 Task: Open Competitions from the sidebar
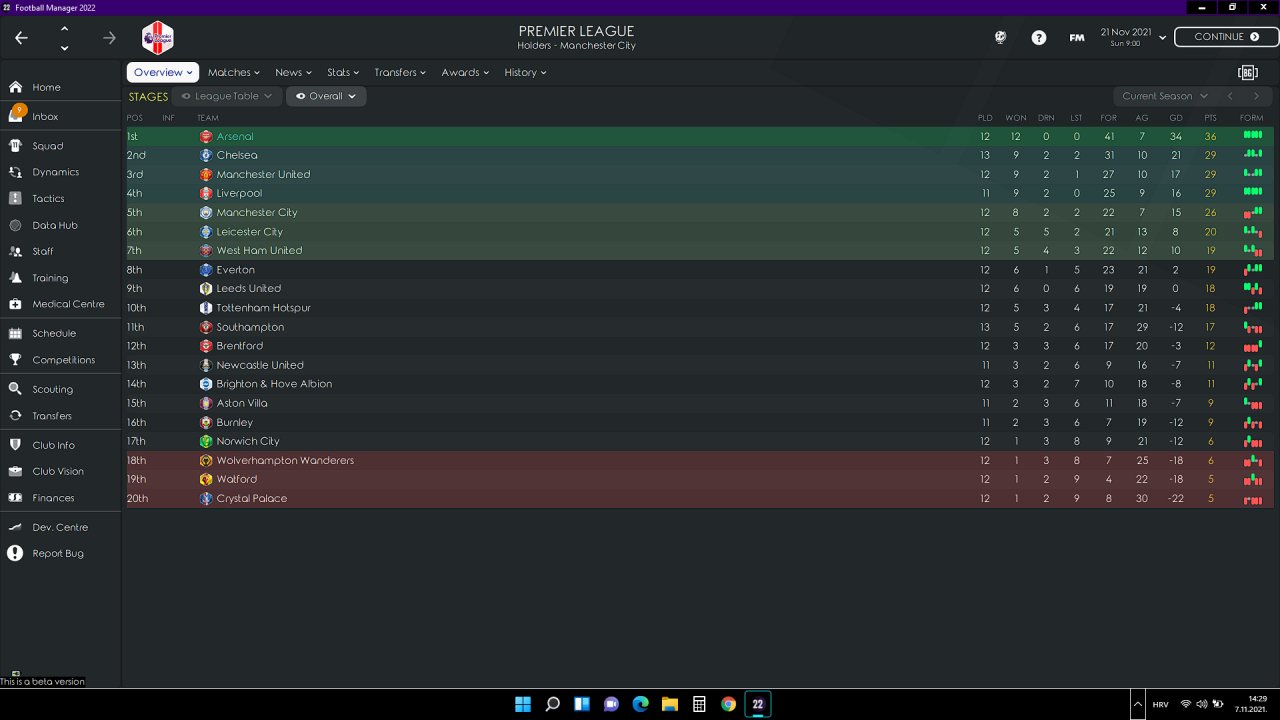(63, 360)
